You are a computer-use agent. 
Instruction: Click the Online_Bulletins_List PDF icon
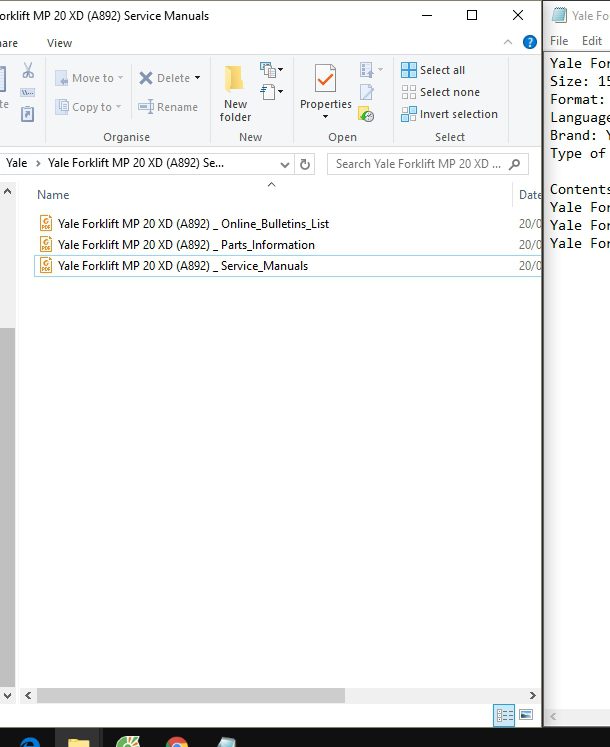[46, 223]
